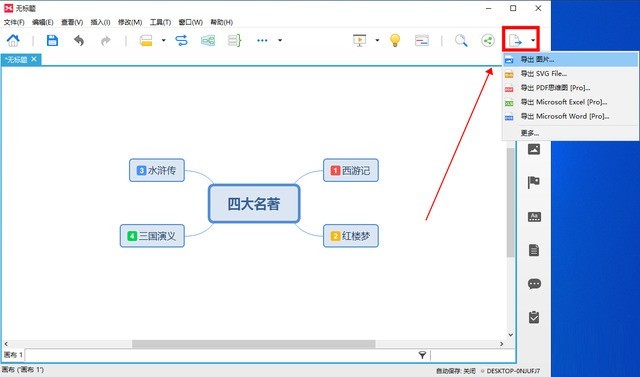Click the scroll down arrow
Viewport: 640px width, 377px height.
point(510,335)
